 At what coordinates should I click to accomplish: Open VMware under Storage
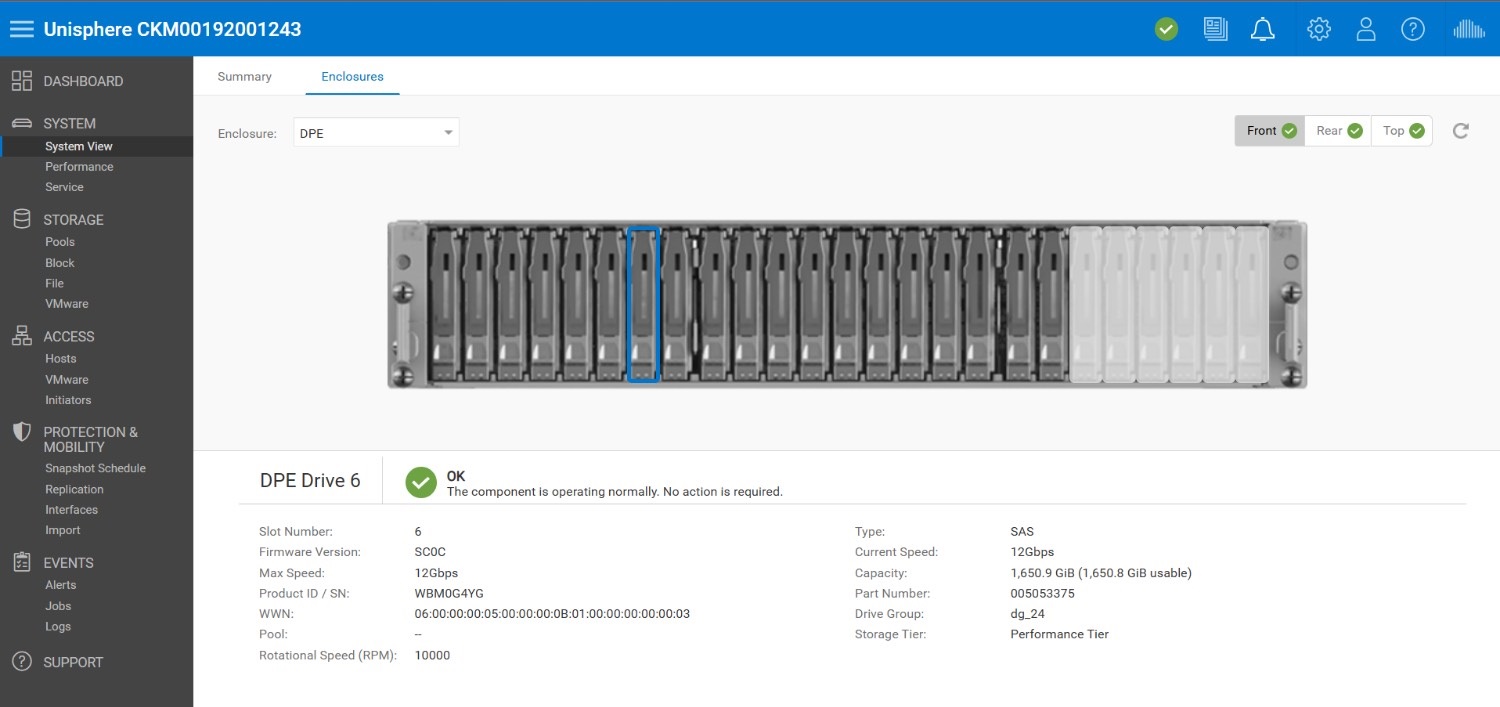click(x=67, y=304)
